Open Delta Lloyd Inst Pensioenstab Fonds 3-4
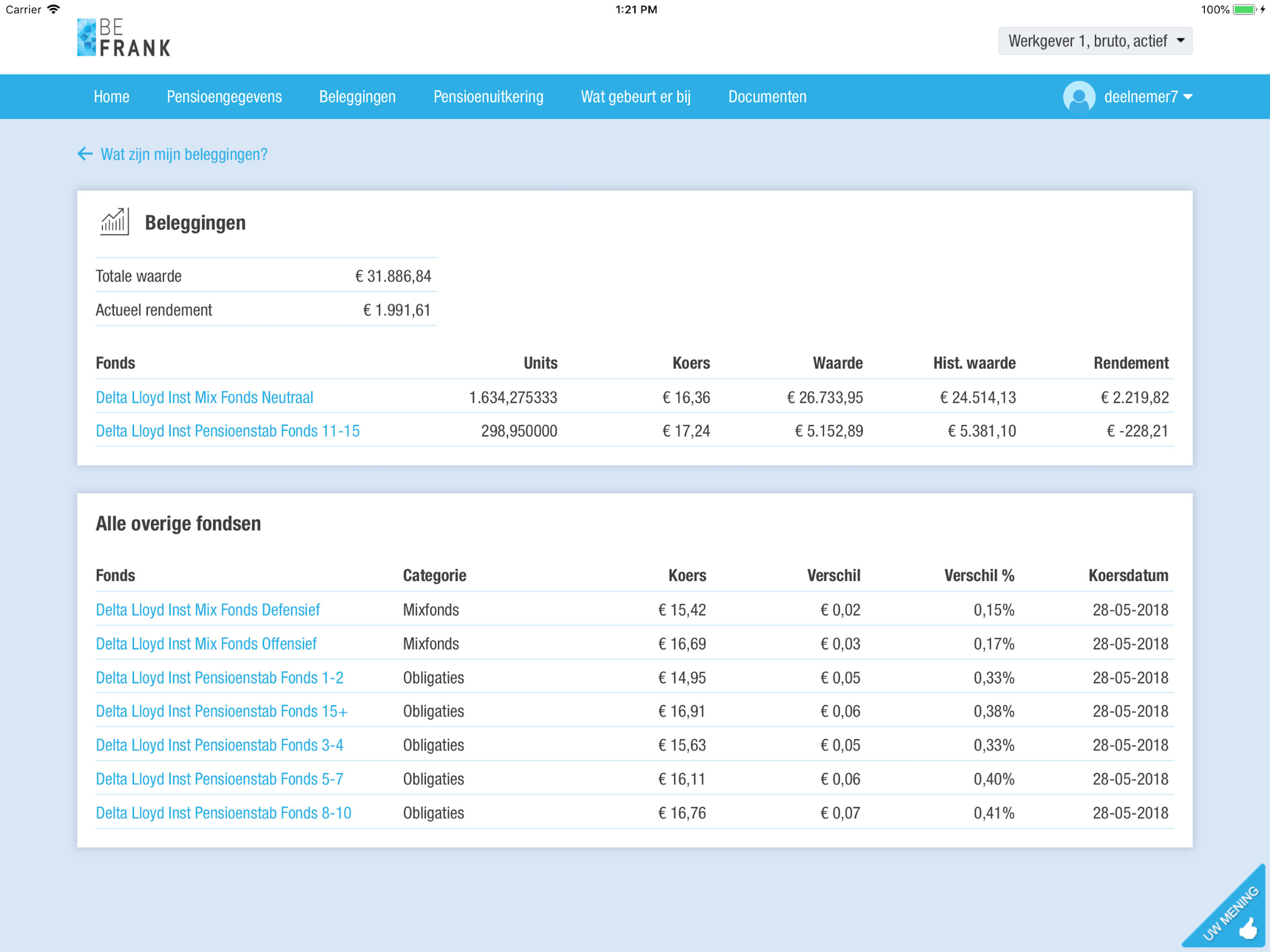This screenshot has height=952, width=1270. [219, 745]
